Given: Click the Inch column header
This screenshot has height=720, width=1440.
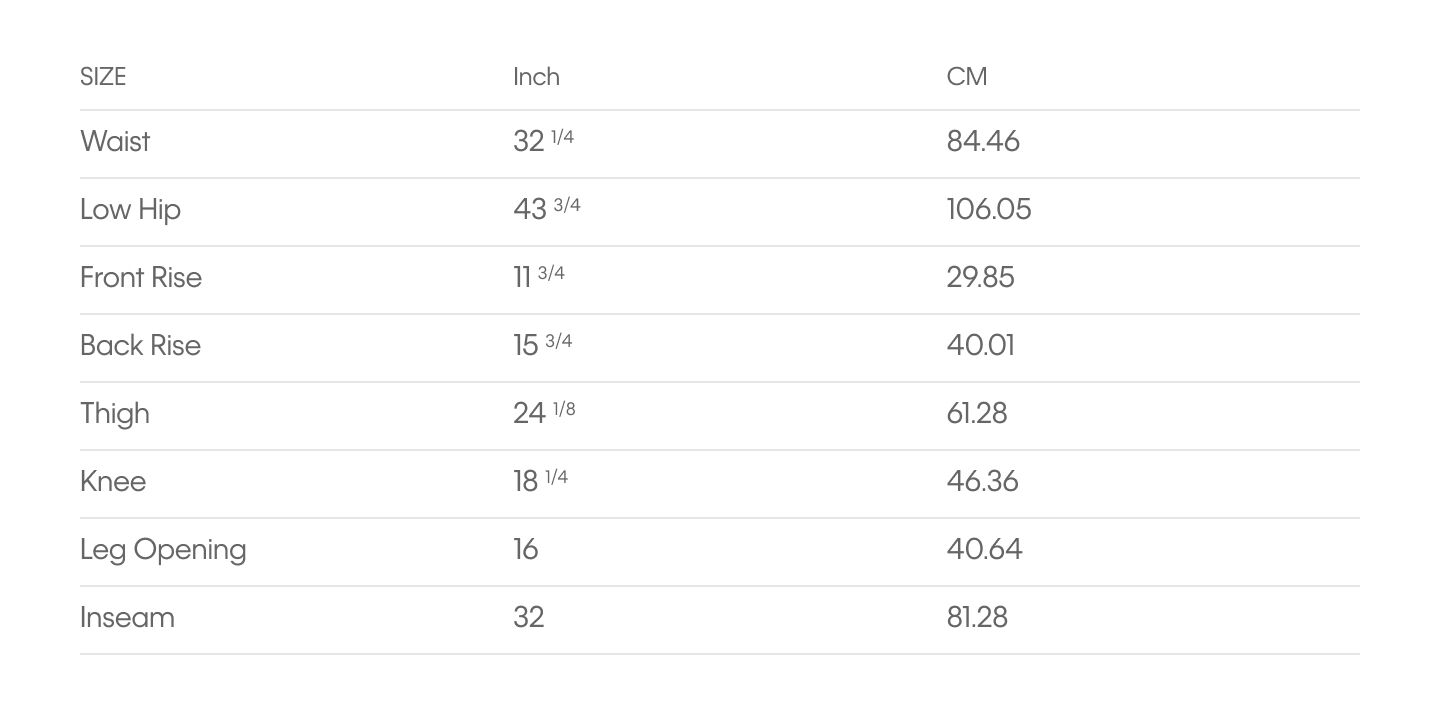Looking at the screenshot, I should click(536, 77).
